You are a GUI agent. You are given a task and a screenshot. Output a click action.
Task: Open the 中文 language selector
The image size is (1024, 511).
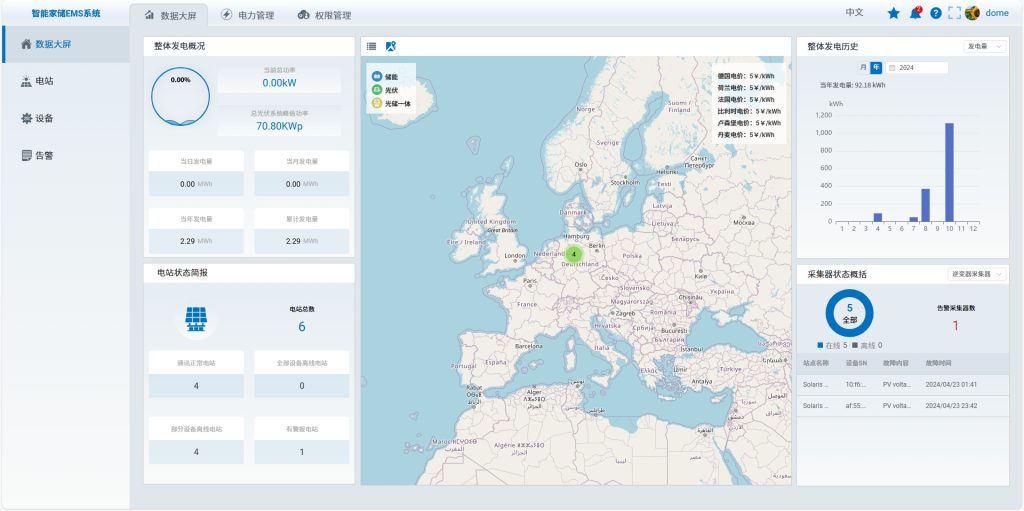(x=854, y=13)
